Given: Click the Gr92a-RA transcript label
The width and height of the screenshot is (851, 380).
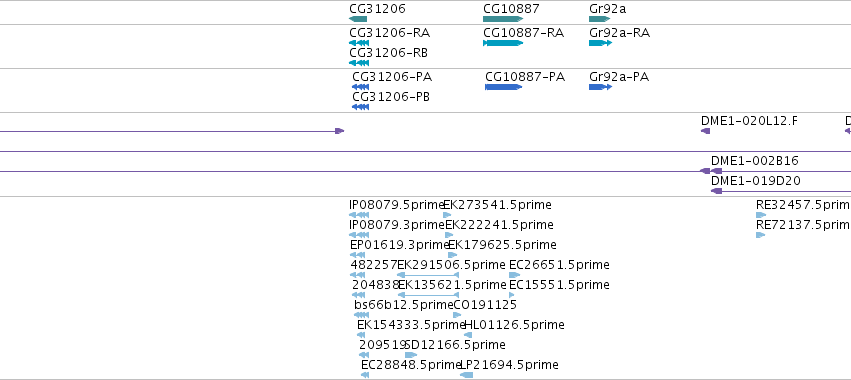Looking at the screenshot, I should point(619,33).
